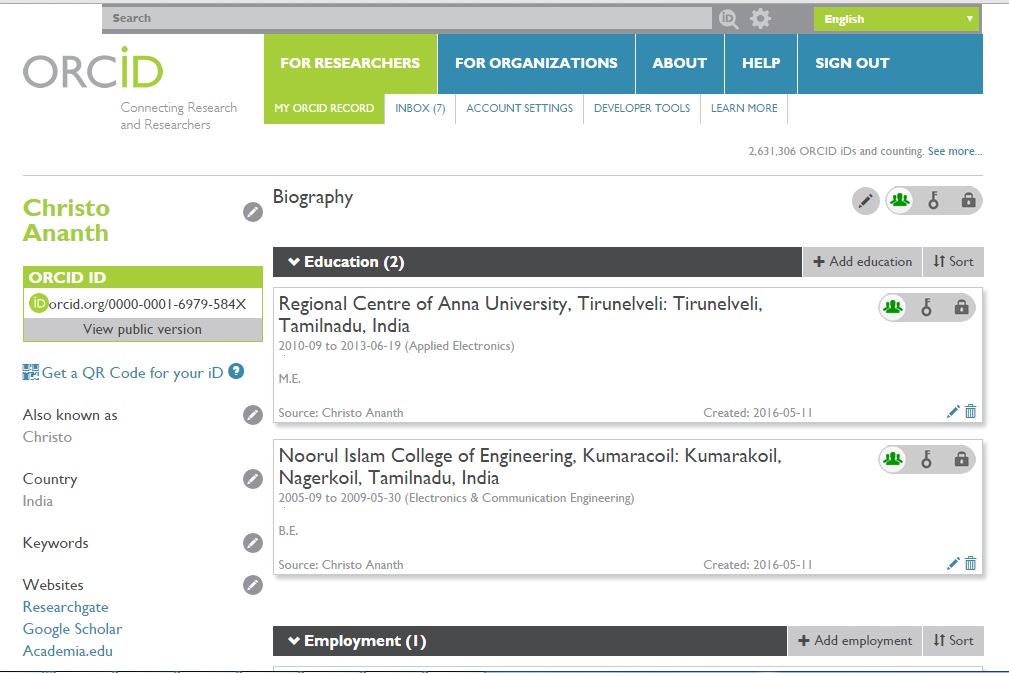The image size is (1009, 673).
Task: Click the ORCID logo
Action: 93,68
